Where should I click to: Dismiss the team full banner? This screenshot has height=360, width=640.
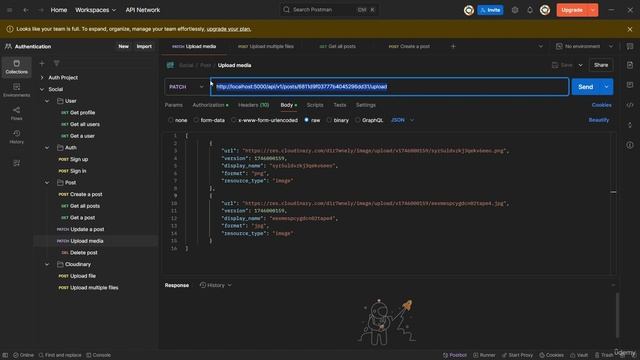click(x=630, y=29)
